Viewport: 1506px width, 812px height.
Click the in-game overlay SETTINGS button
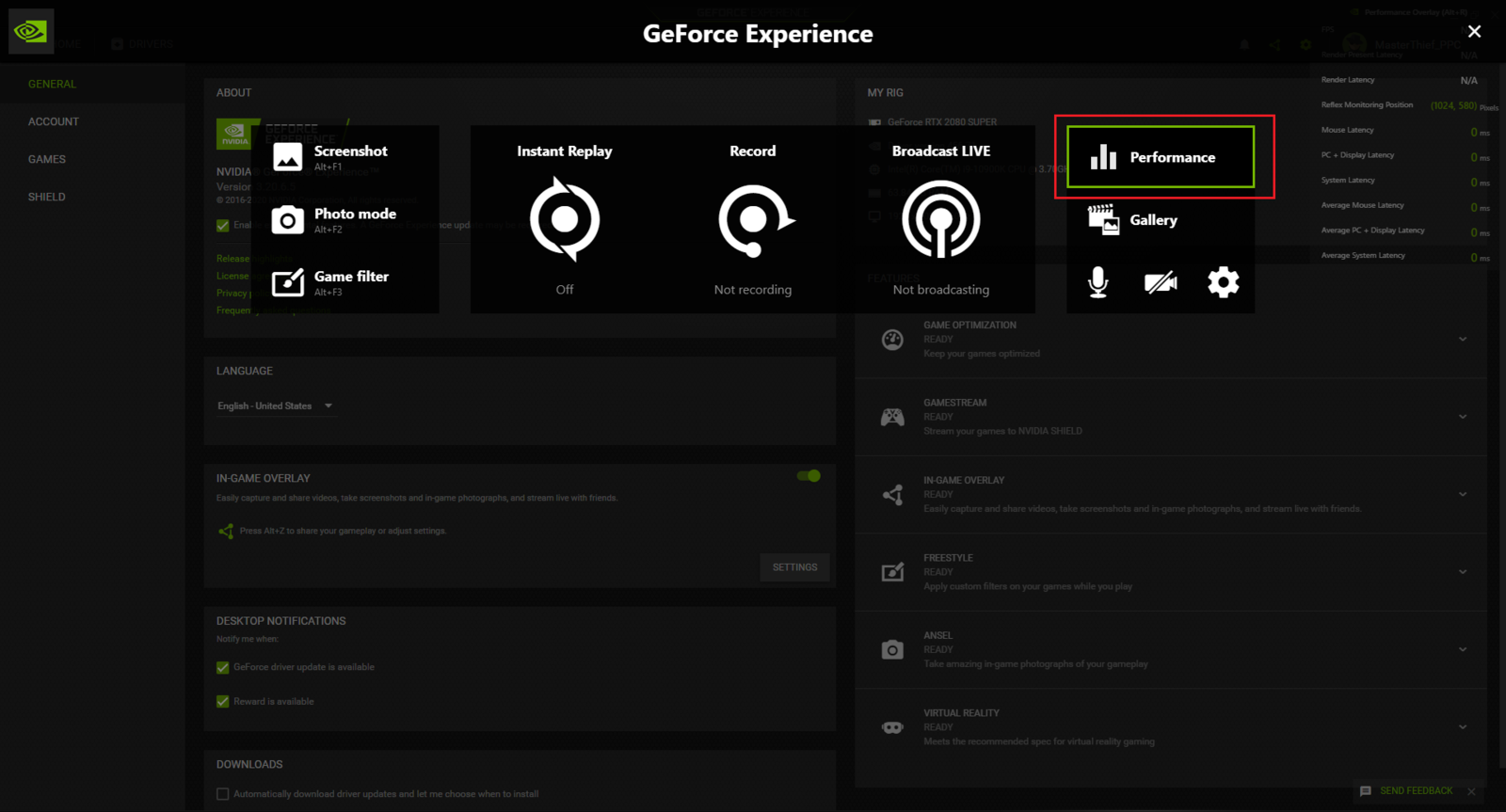coord(794,567)
